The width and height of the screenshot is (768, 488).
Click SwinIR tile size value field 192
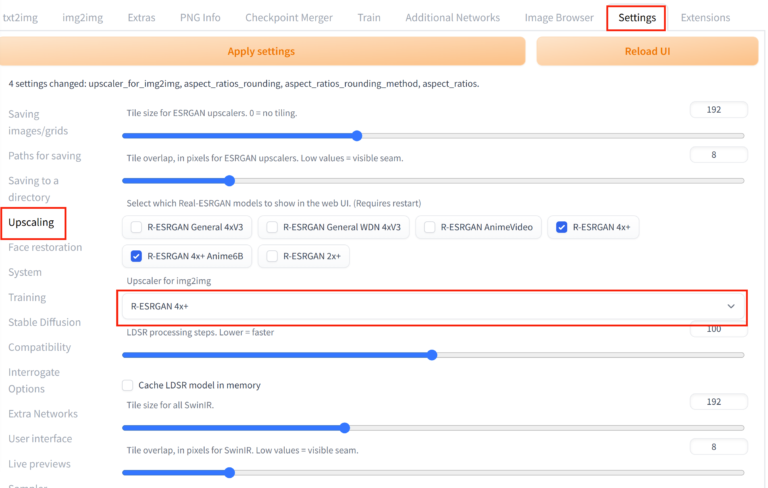(x=719, y=402)
